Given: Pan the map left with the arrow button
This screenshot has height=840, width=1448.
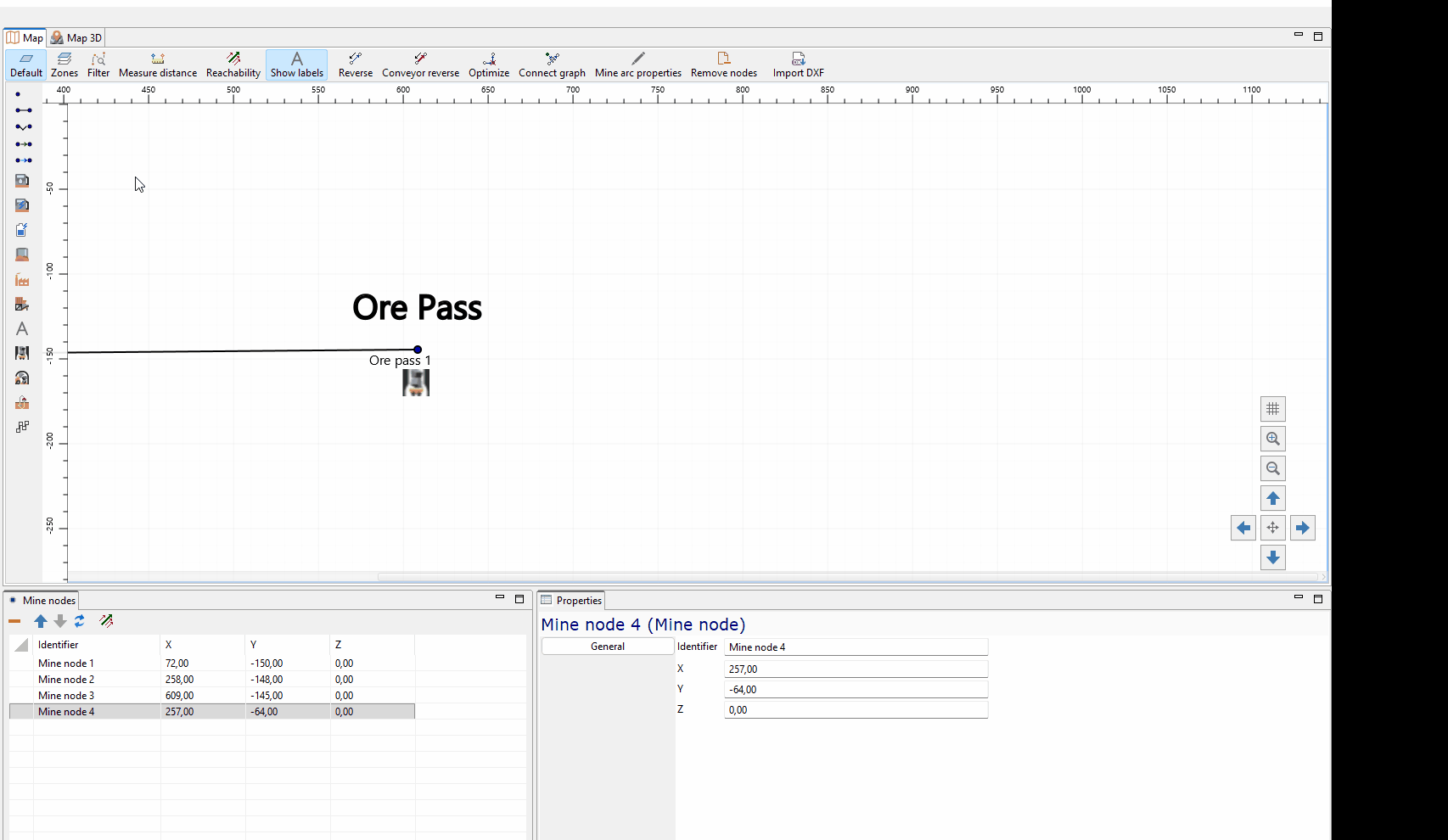Looking at the screenshot, I should (x=1243, y=528).
